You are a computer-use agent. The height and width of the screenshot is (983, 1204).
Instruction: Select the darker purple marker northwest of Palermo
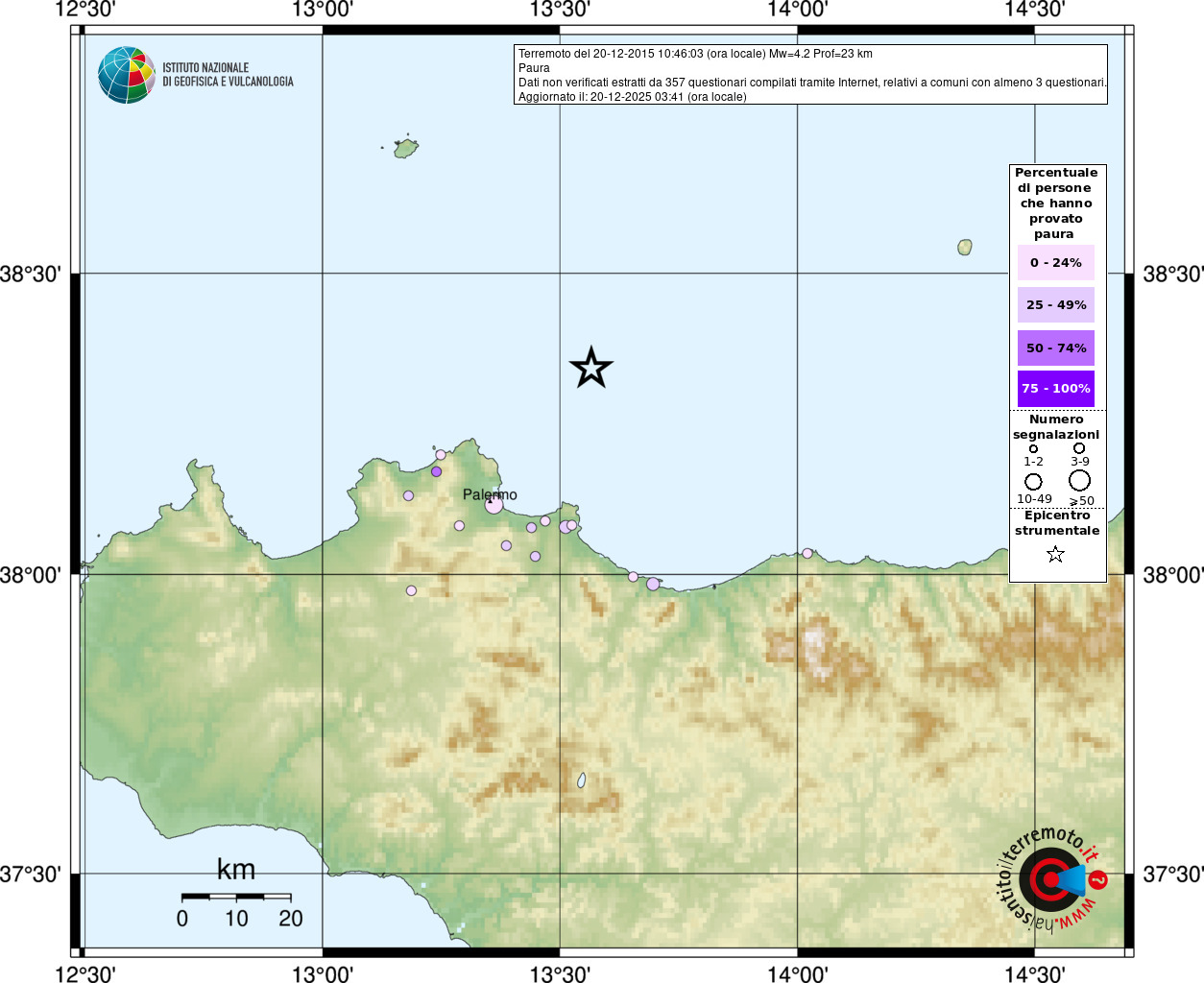tap(436, 471)
